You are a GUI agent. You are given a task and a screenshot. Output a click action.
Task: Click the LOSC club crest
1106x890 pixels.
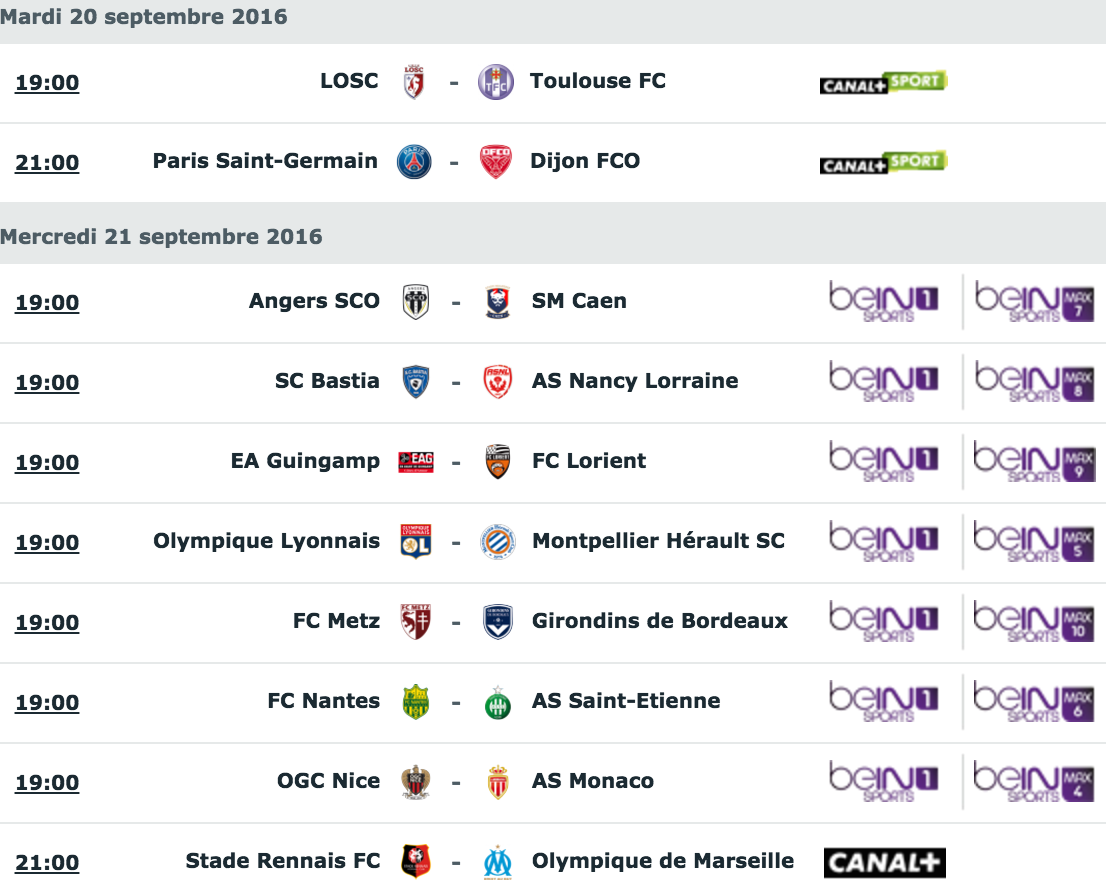tap(414, 82)
